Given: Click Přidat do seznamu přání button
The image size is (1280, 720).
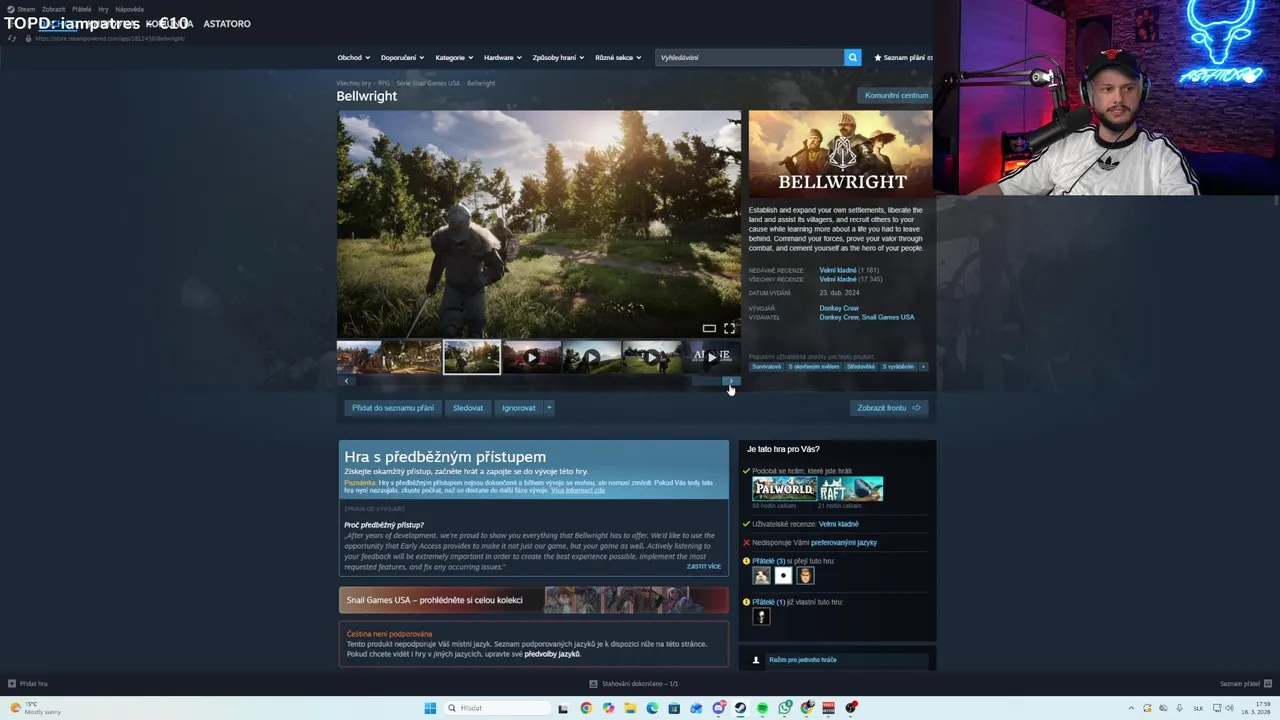Looking at the screenshot, I should point(393,408).
